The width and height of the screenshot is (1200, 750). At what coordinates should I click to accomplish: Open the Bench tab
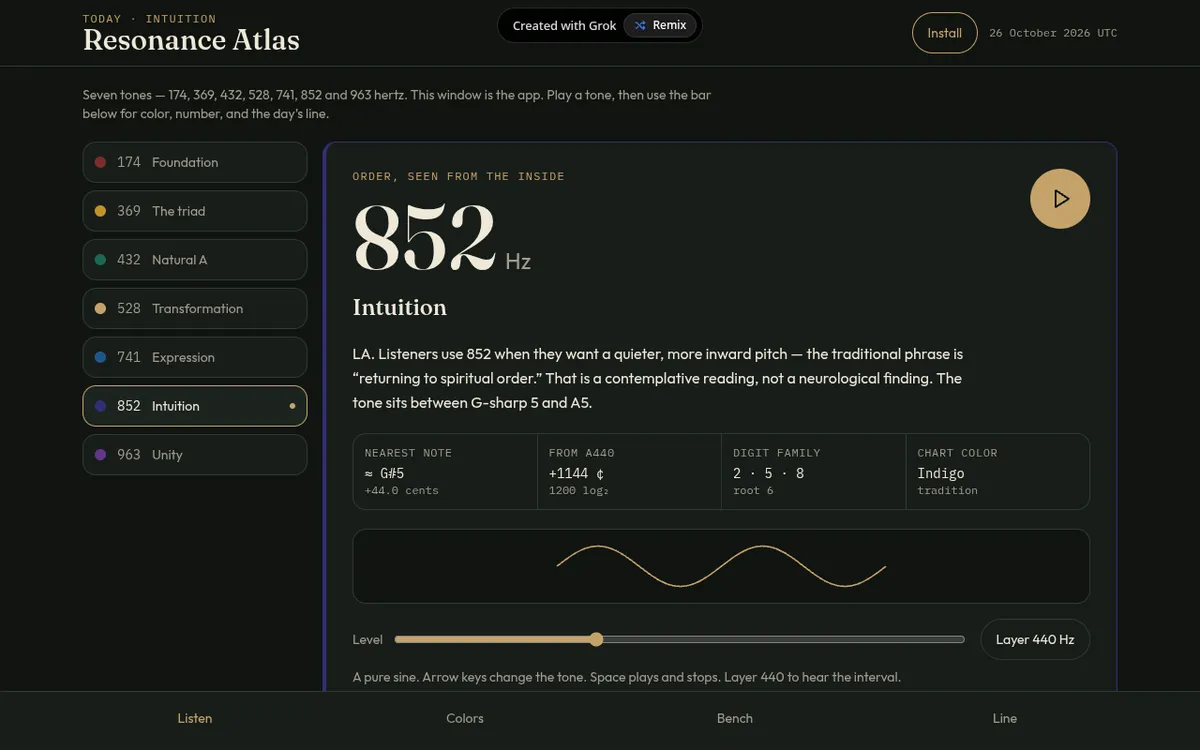[x=735, y=718]
